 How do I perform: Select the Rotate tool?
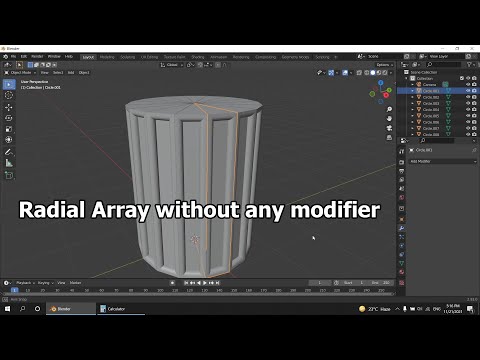tap(9, 118)
